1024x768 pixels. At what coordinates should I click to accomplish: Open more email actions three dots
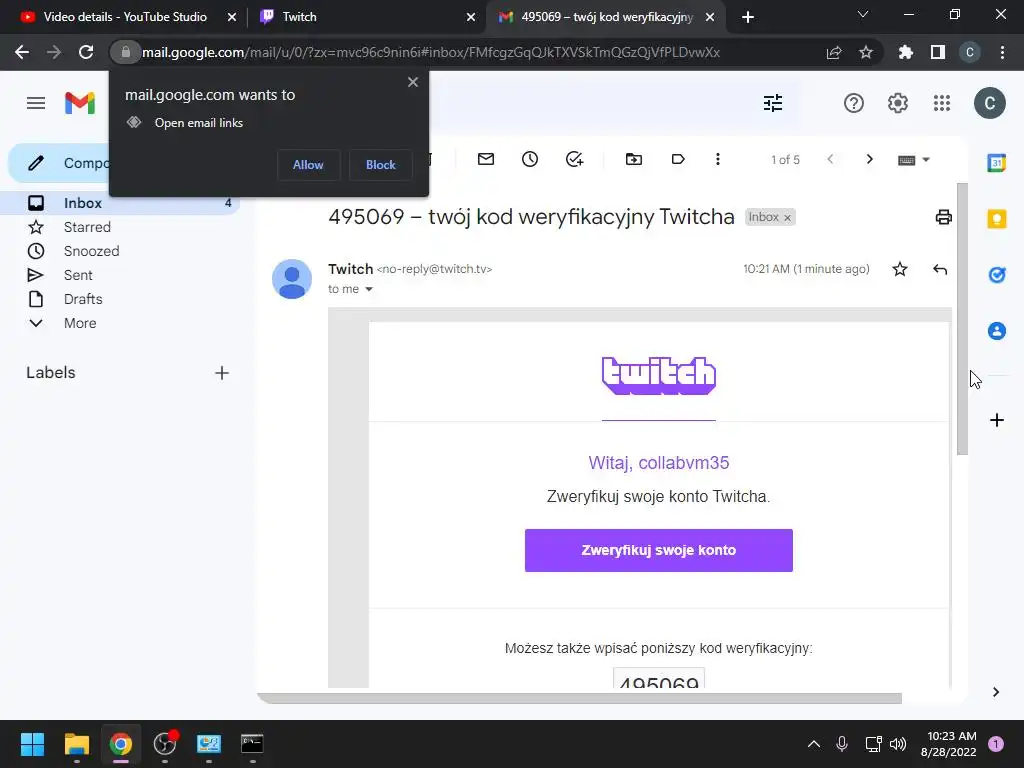718,159
